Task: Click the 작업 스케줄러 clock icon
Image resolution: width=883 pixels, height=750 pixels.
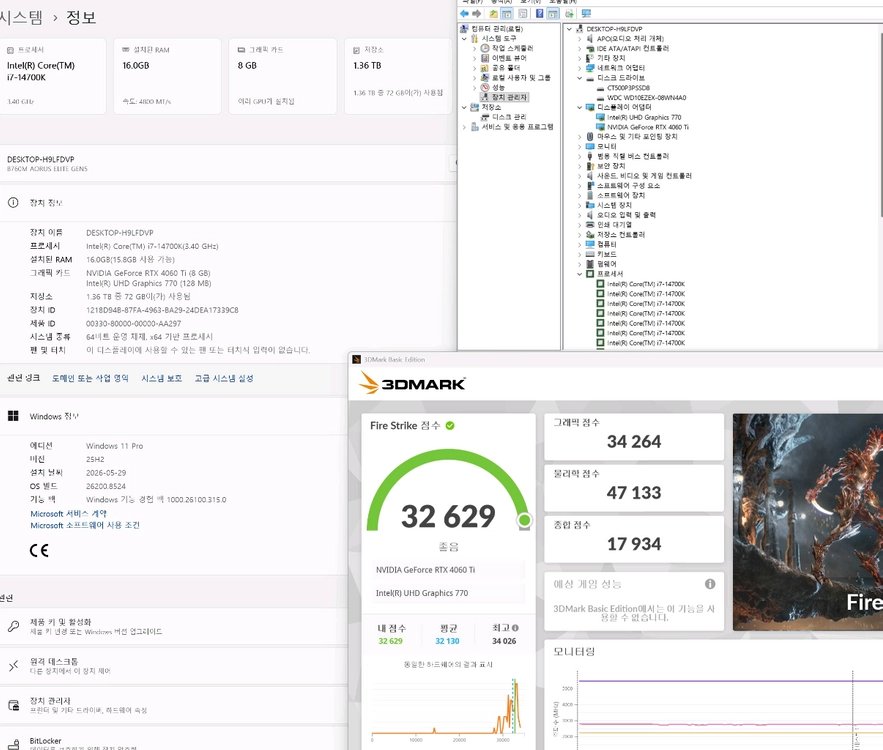Action: 485,48
